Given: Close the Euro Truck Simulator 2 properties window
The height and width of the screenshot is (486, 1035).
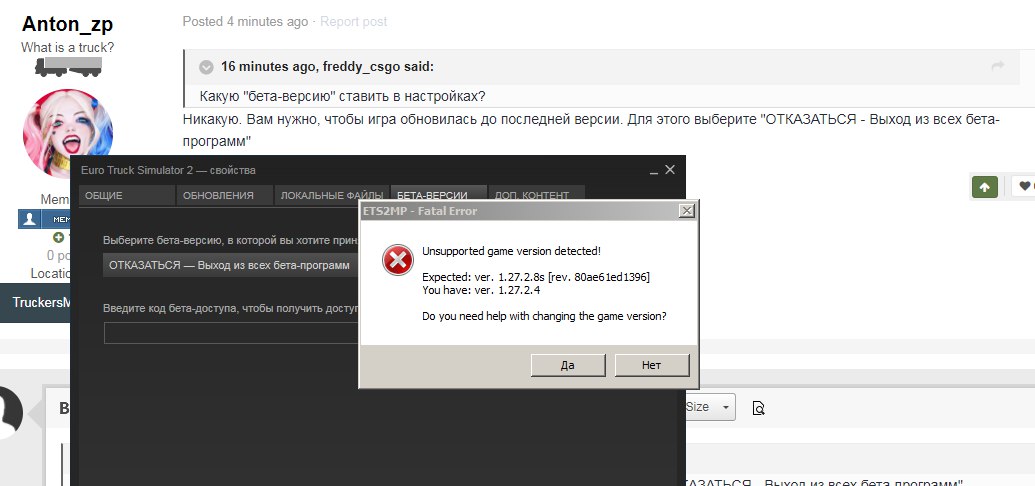Looking at the screenshot, I should [670, 170].
